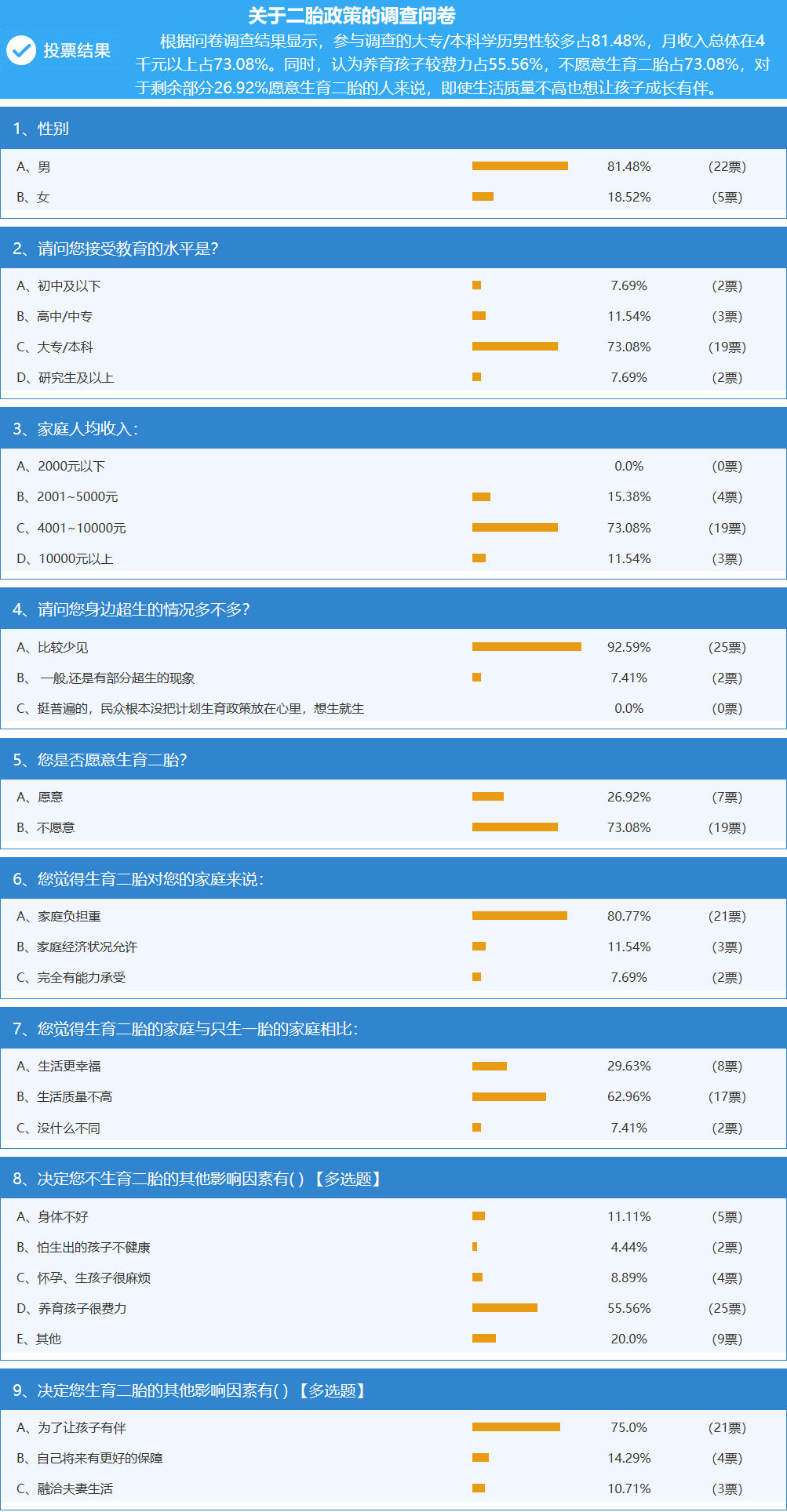Viewport: 787px width, 1512px height.
Task: Click the 73.08% value next to 不愿意
Action: [x=629, y=828]
